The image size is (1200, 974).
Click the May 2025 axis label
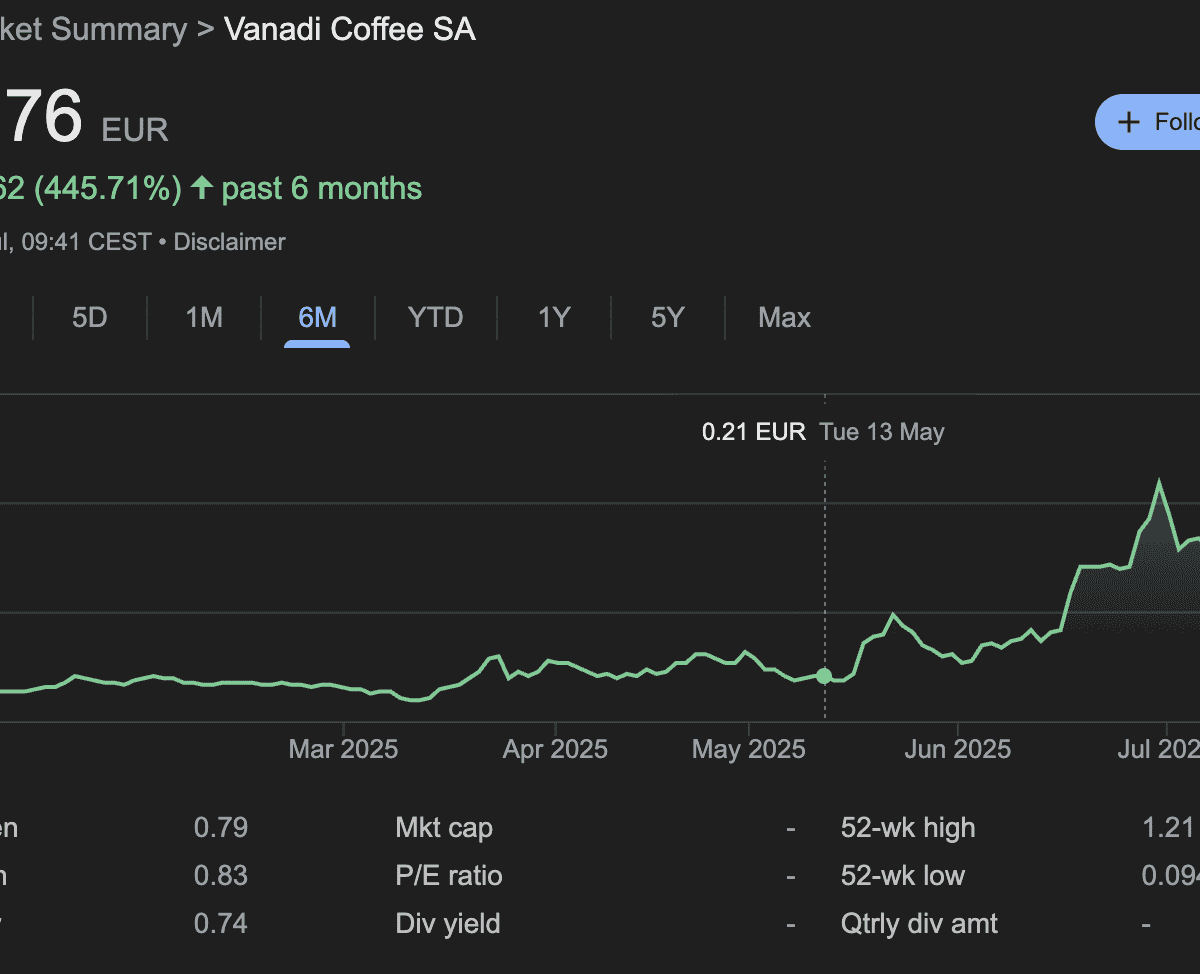click(749, 749)
